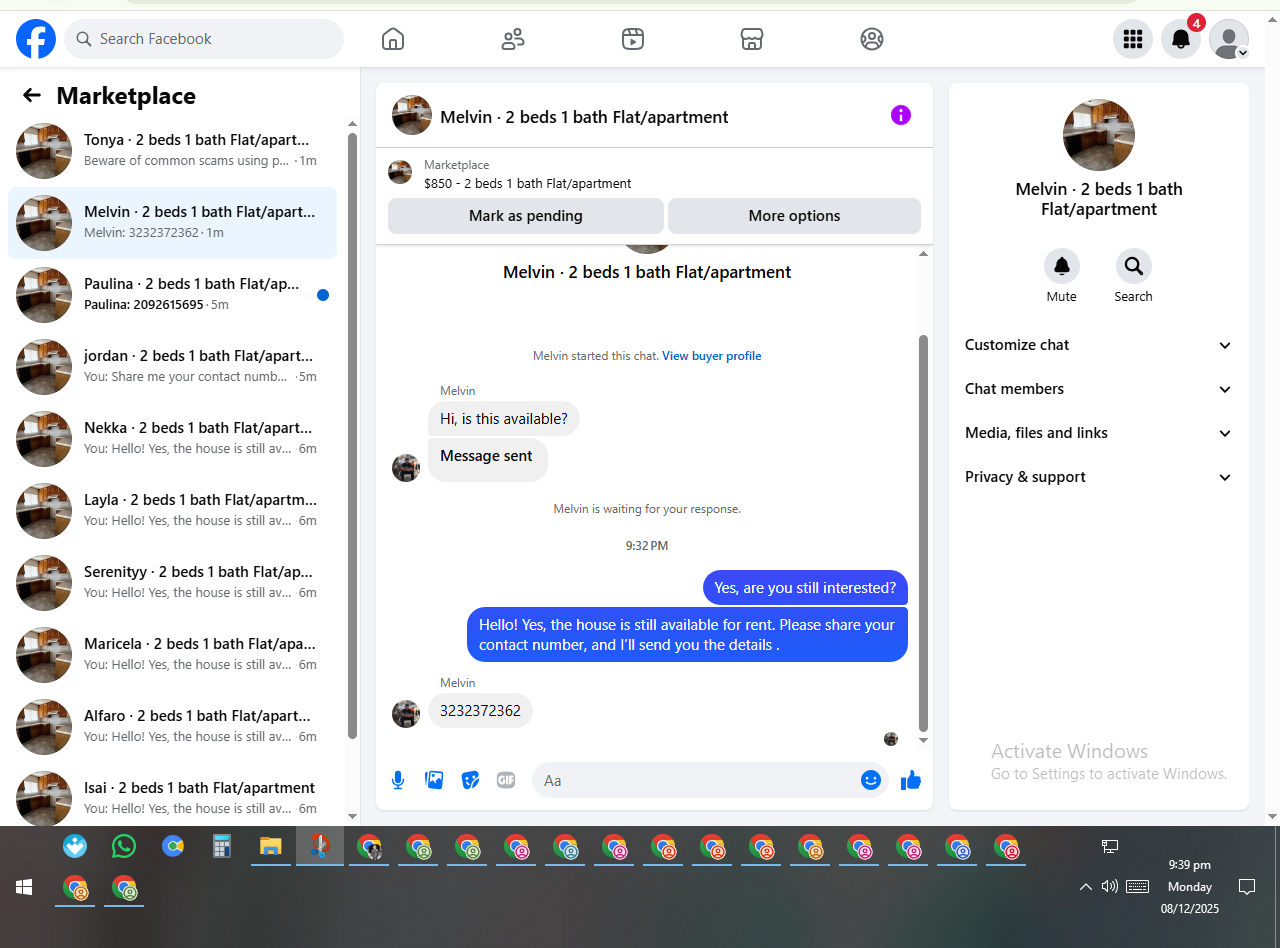The width and height of the screenshot is (1280, 948).
Task: Click the "Yes, are you still interested?" message
Action: point(805,588)
